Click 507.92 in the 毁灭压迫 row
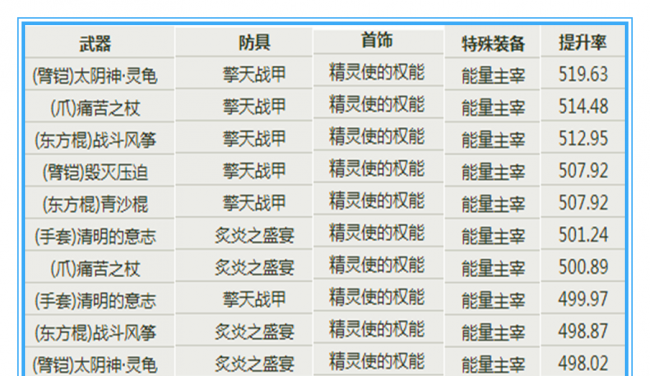The image size is (650, 376). tap(583, 171)
